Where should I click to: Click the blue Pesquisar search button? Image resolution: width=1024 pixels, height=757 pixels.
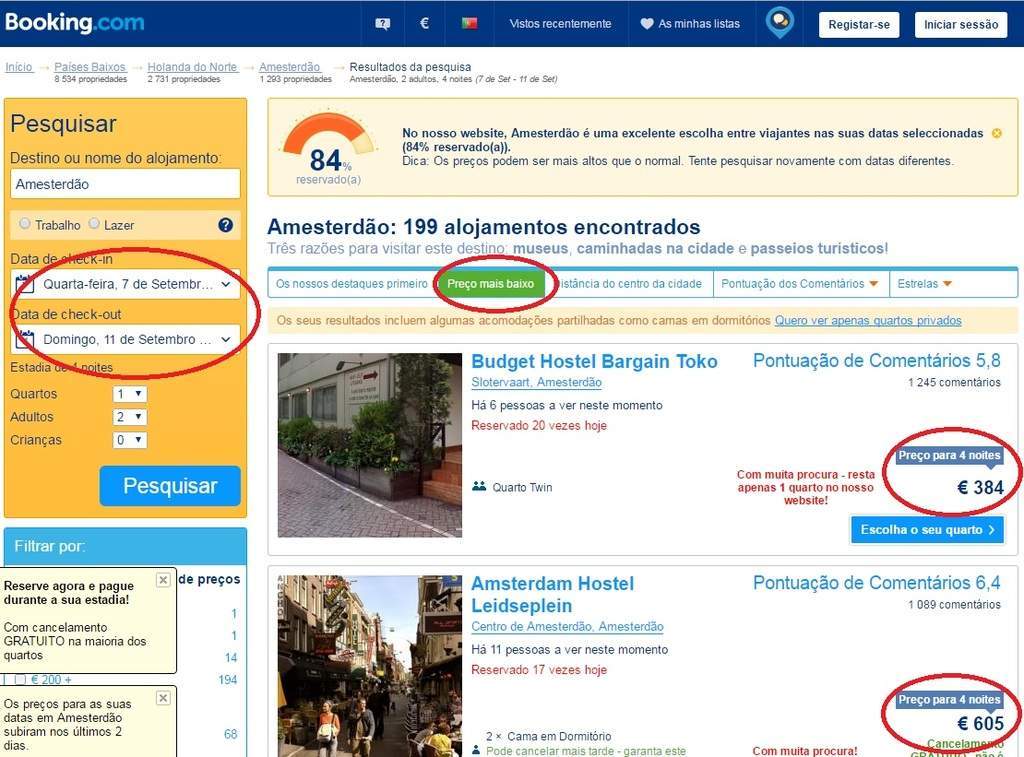170,486
